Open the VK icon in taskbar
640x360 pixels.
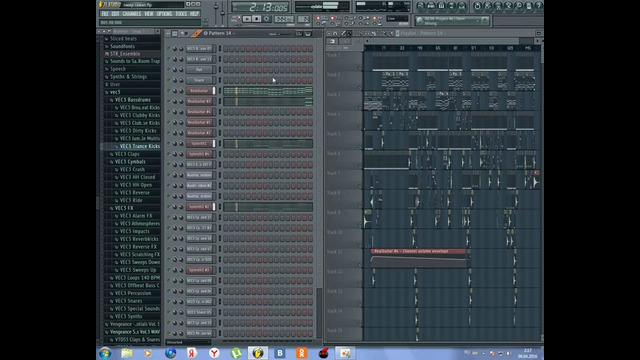280,353
